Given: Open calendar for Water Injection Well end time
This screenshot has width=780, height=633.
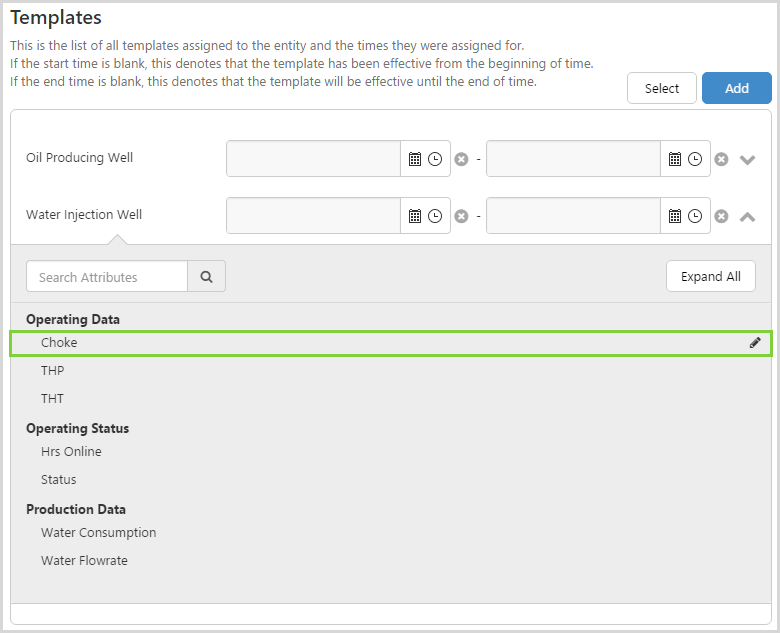Looking at the screenshot, I should 675,216.
